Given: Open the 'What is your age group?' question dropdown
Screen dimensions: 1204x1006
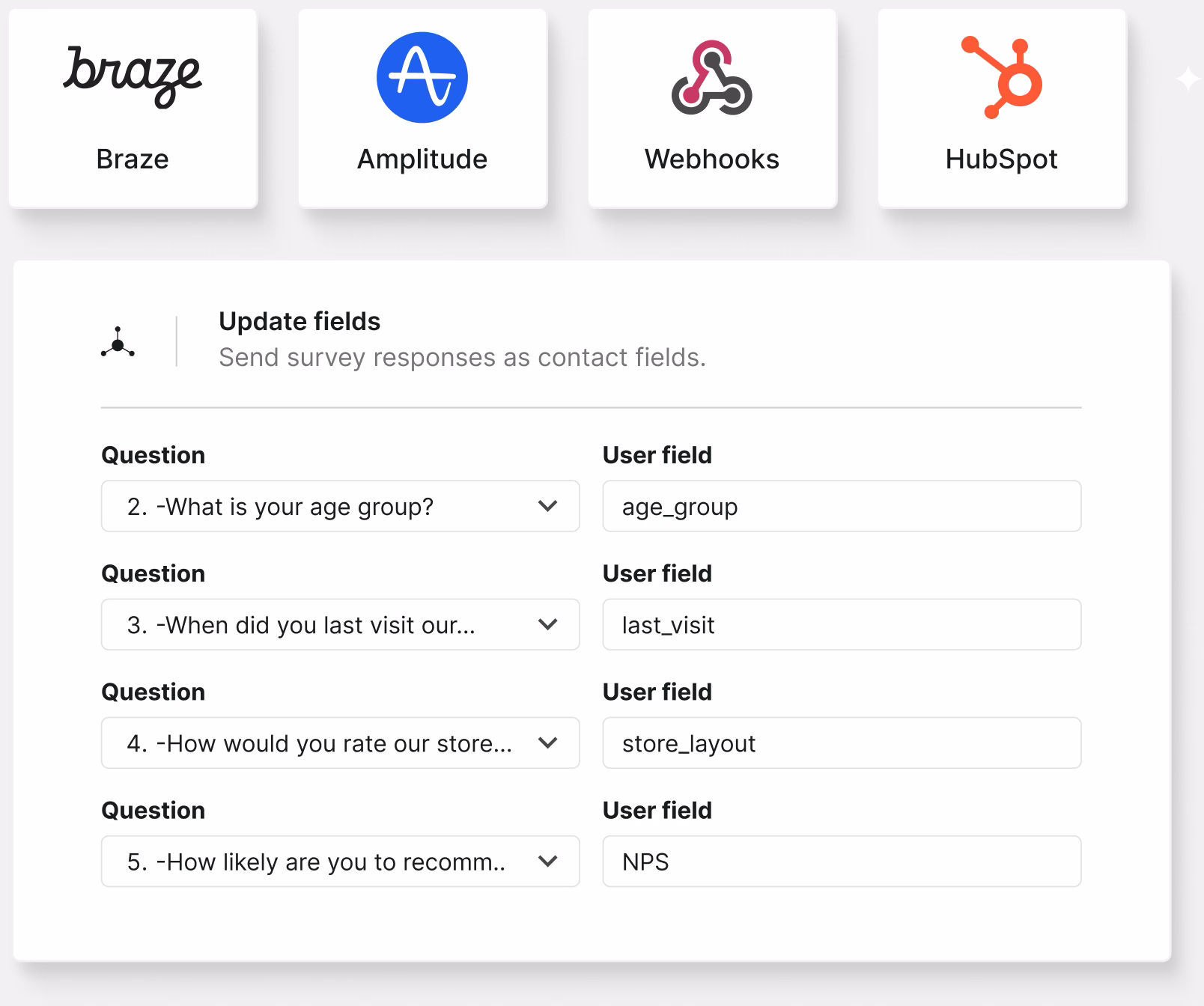Looking at the screenshot, I should [x=341, y=507].
